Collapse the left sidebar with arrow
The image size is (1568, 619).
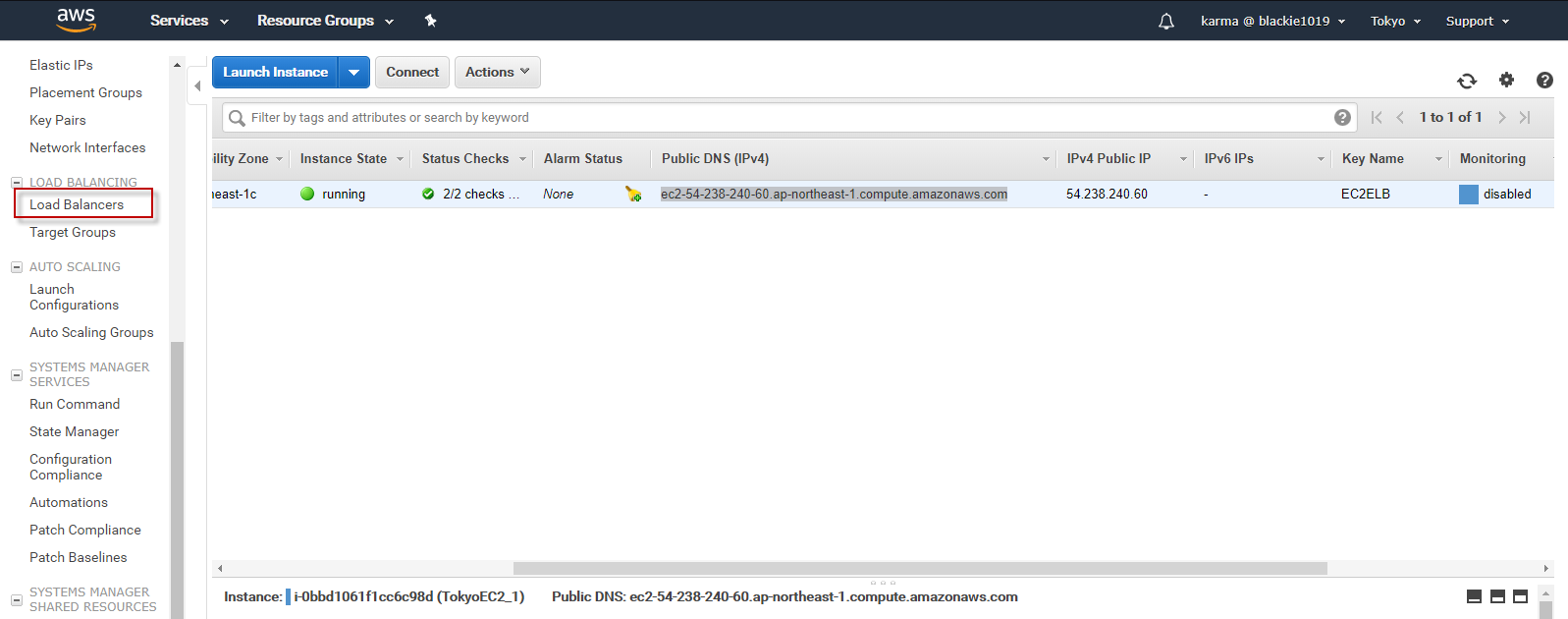tap(197, 86)
